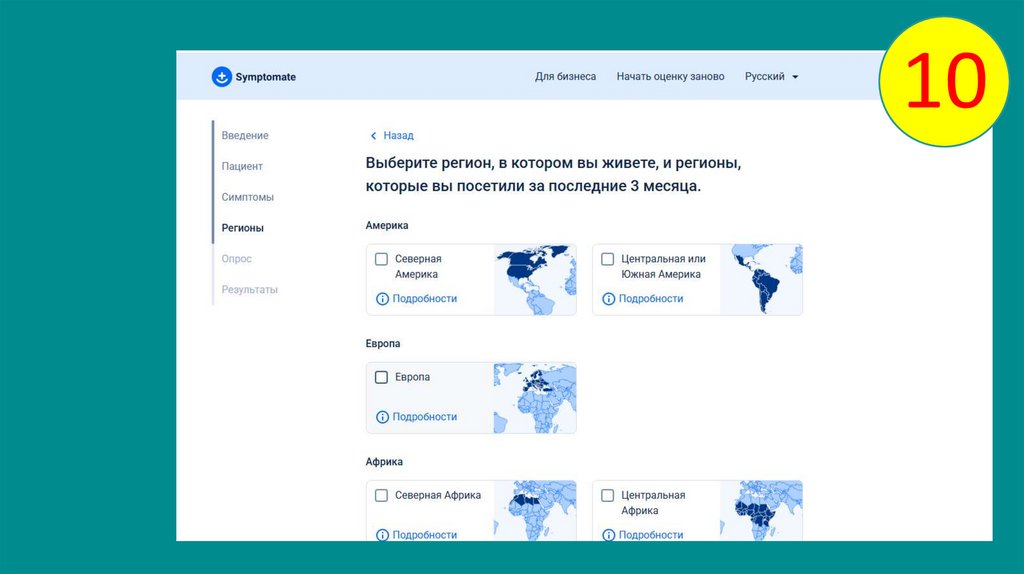Go back with the Назад link
Screen dimensions: 1024x574
tap(398, 136)
